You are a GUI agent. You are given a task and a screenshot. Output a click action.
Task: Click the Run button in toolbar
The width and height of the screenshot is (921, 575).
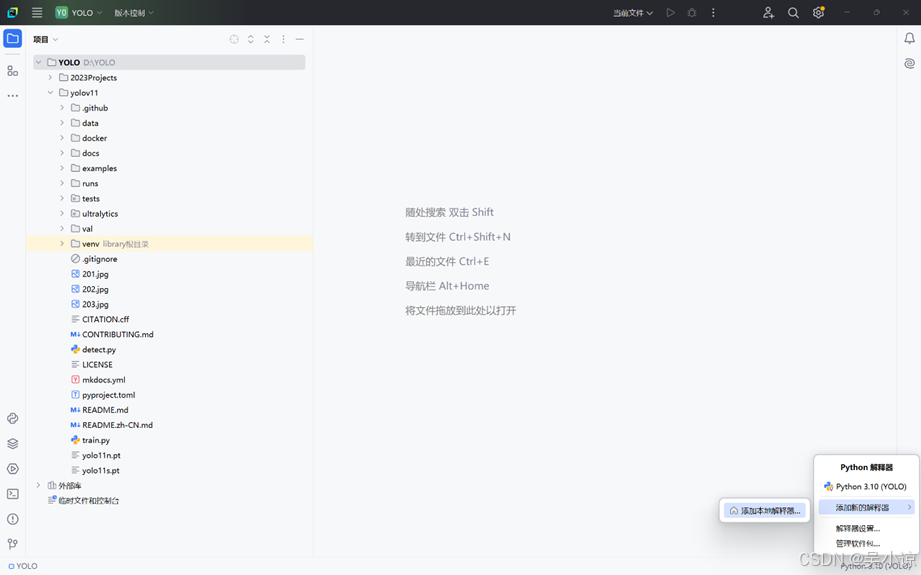click(670, 12)
